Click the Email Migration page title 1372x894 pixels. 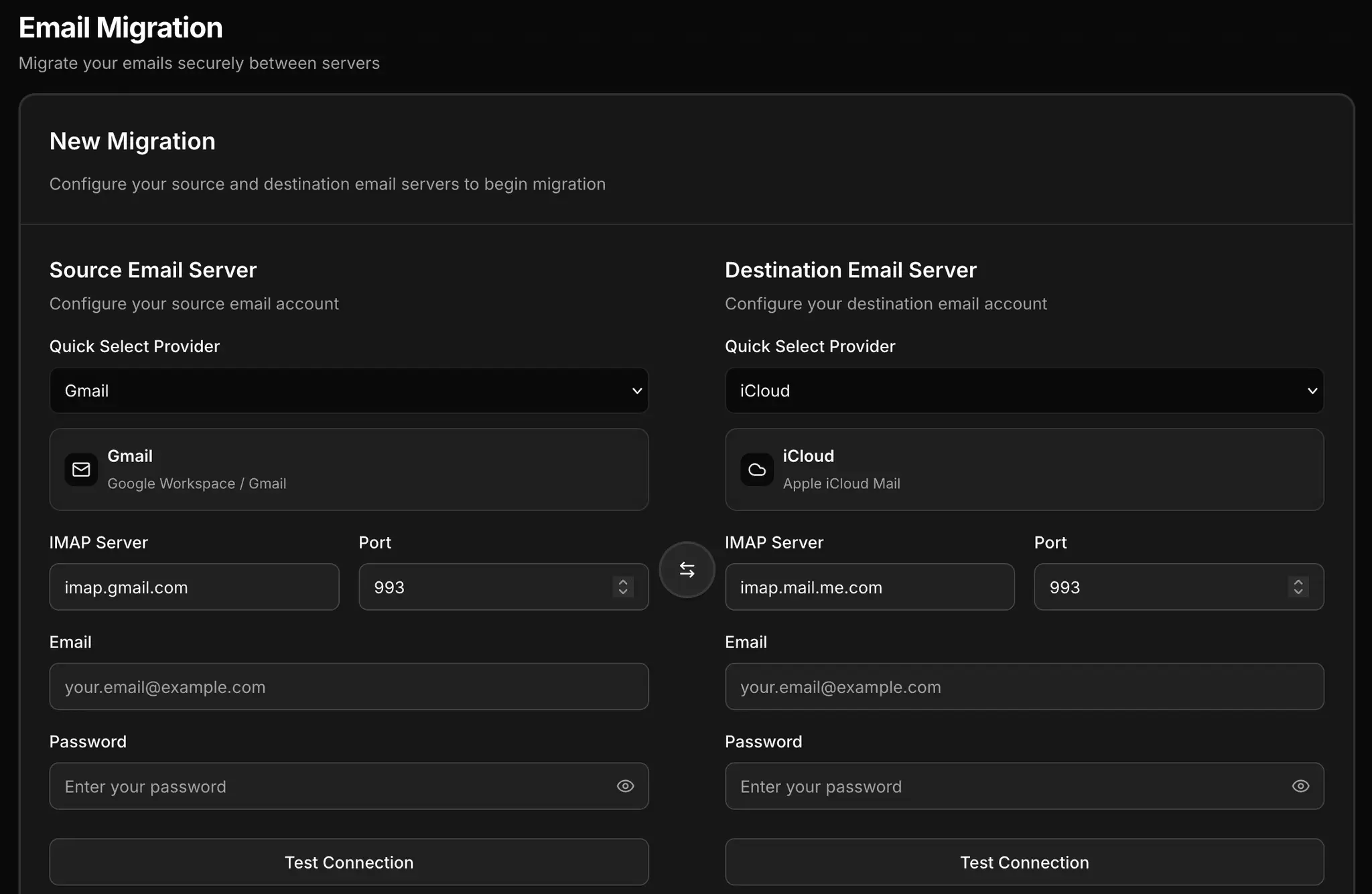(121, 28)
